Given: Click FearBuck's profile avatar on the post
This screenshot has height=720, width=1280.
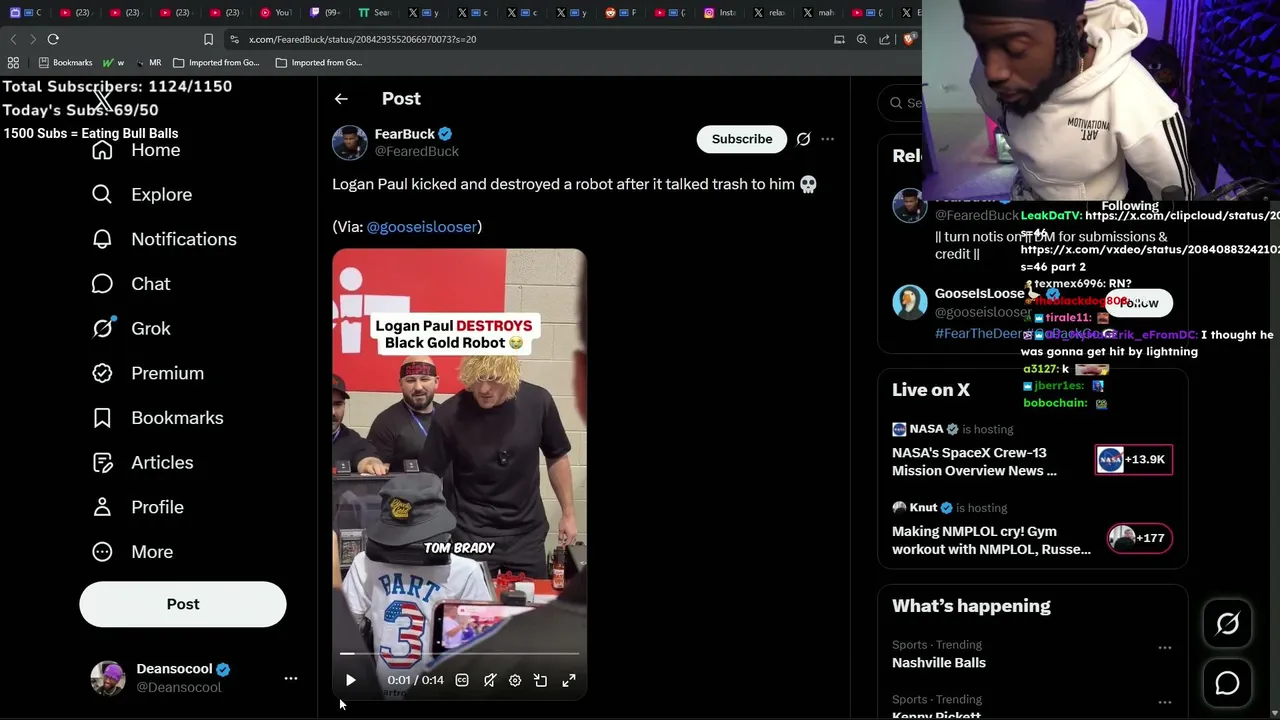Looking at the screenshot, I should click(350, 142).
